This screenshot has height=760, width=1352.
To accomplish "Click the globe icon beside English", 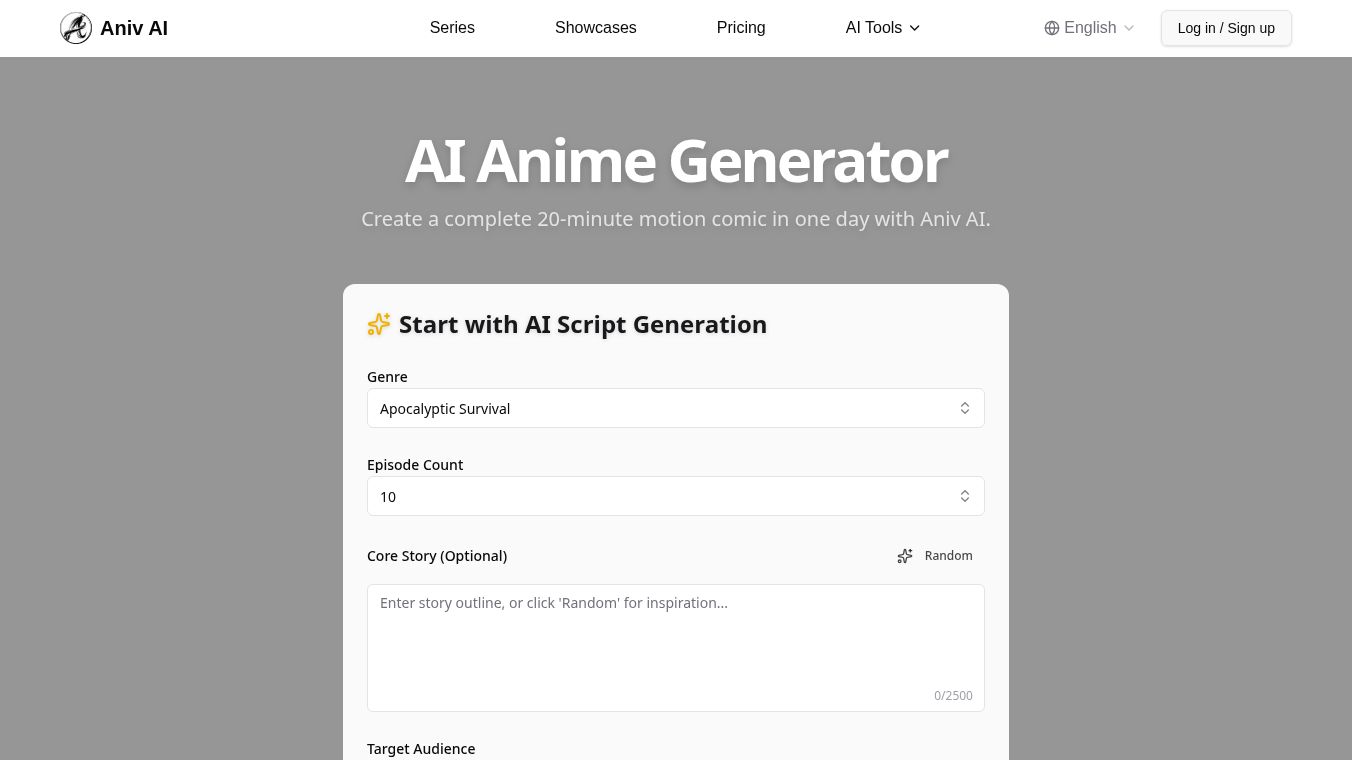I will point(1052,28).
